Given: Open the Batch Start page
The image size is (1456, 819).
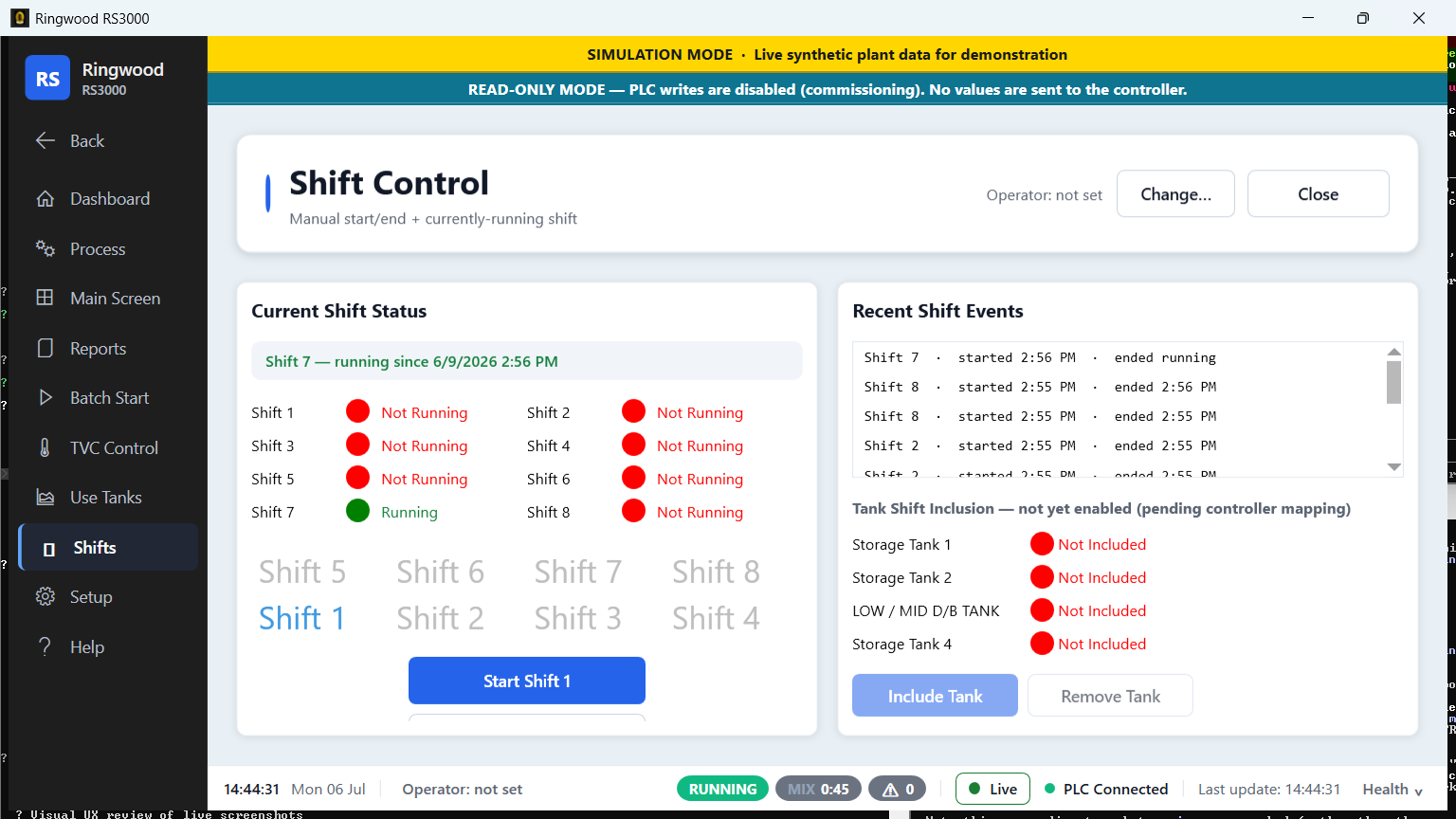Looking at the screenshot, I should pyautogui.click(x=109, y=398).
